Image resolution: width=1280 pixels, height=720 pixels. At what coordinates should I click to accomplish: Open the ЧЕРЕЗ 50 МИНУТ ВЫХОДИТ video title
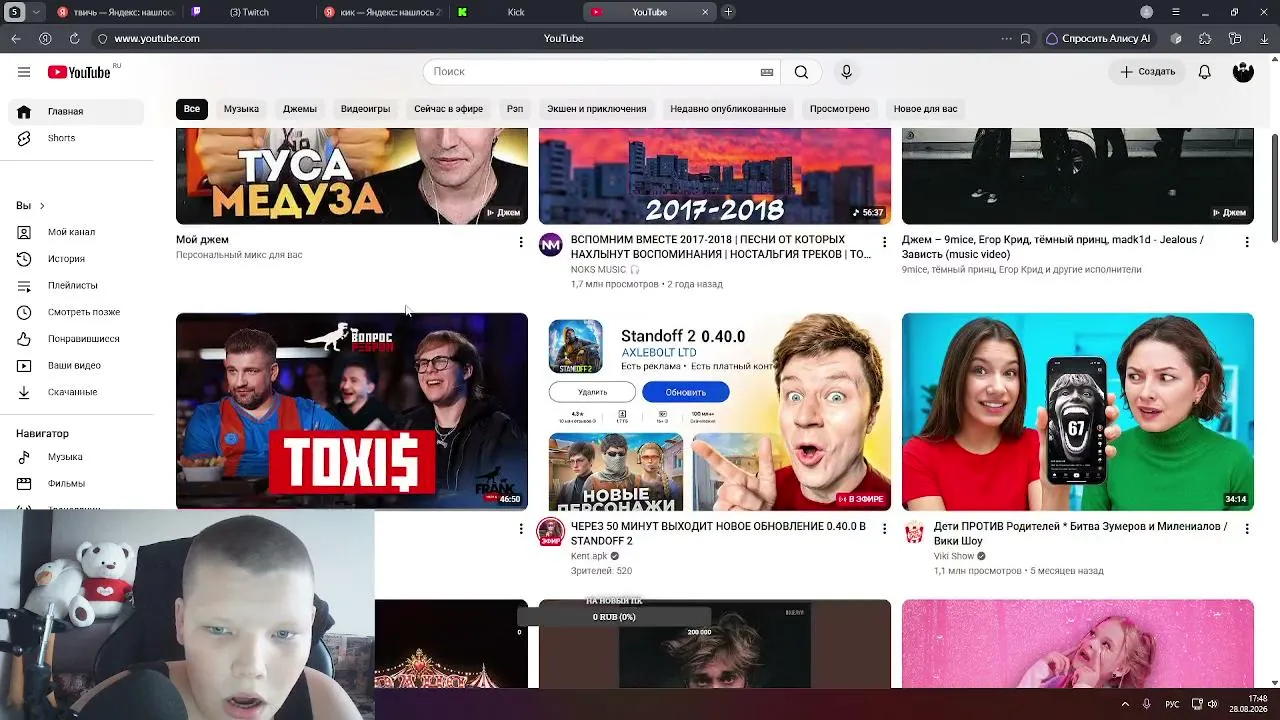tap(718, 534)
